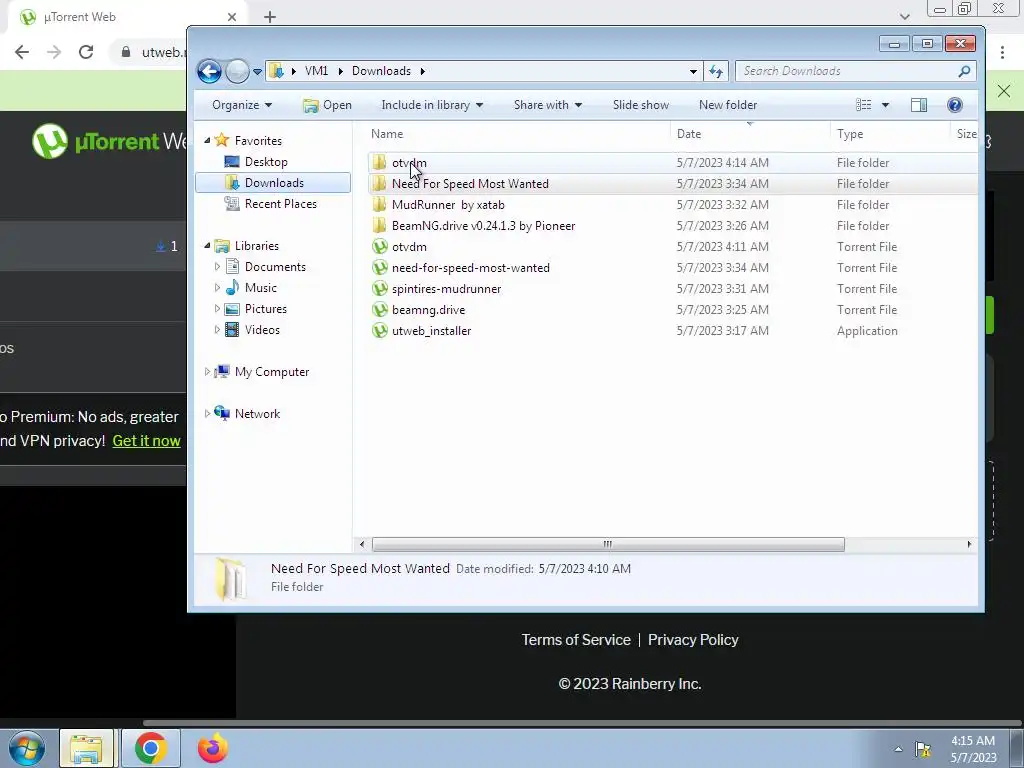Select Desktop in Favorites
The height and width of the screenshot is (768, 1024).
pos(266,162)
